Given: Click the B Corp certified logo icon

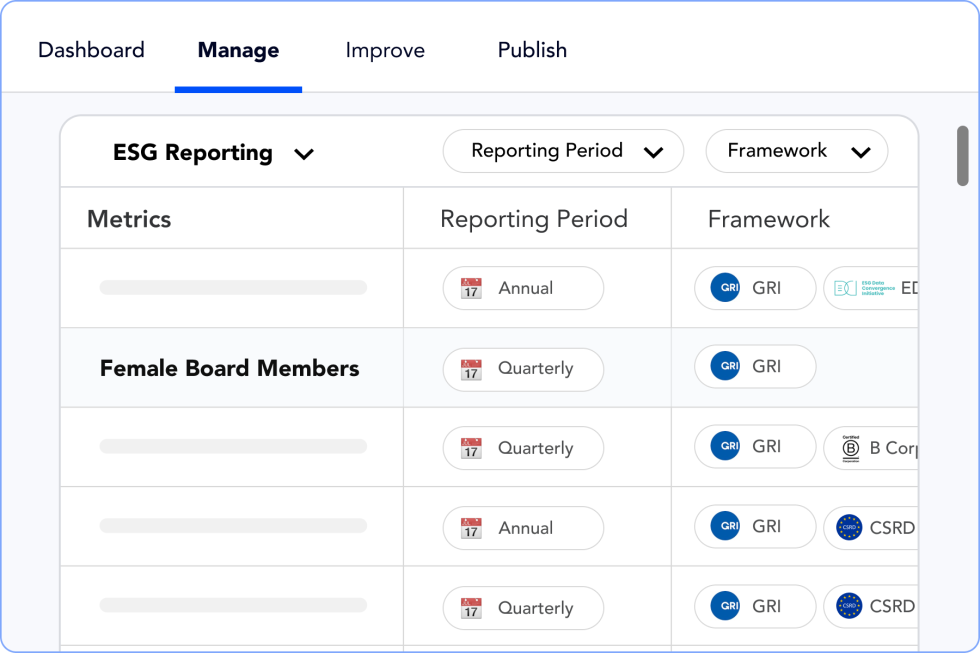Looking at the screenshot, I should click(x=850, y=448).
